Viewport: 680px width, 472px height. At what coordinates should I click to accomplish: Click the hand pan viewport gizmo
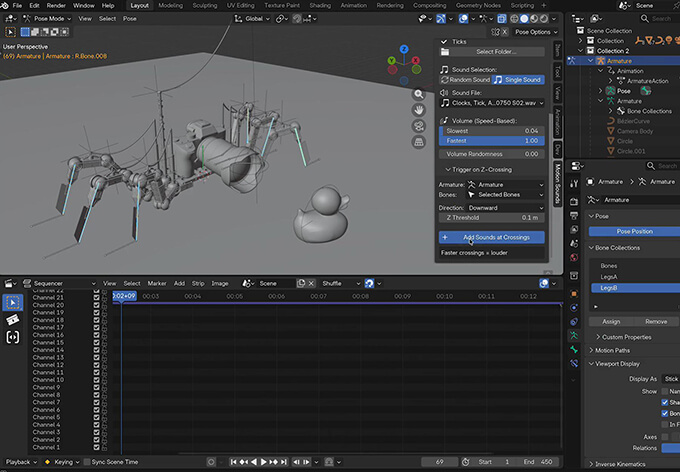point(420,109)
